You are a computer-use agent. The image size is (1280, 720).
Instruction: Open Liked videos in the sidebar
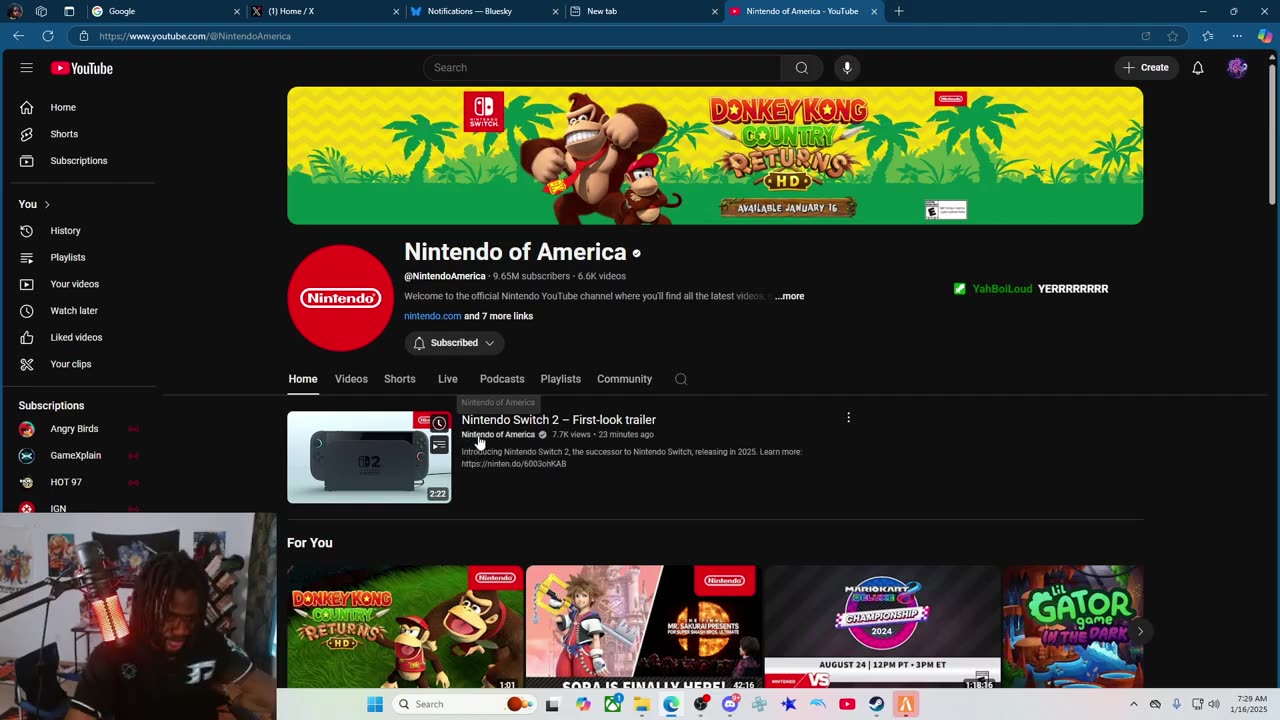[78, 338]
